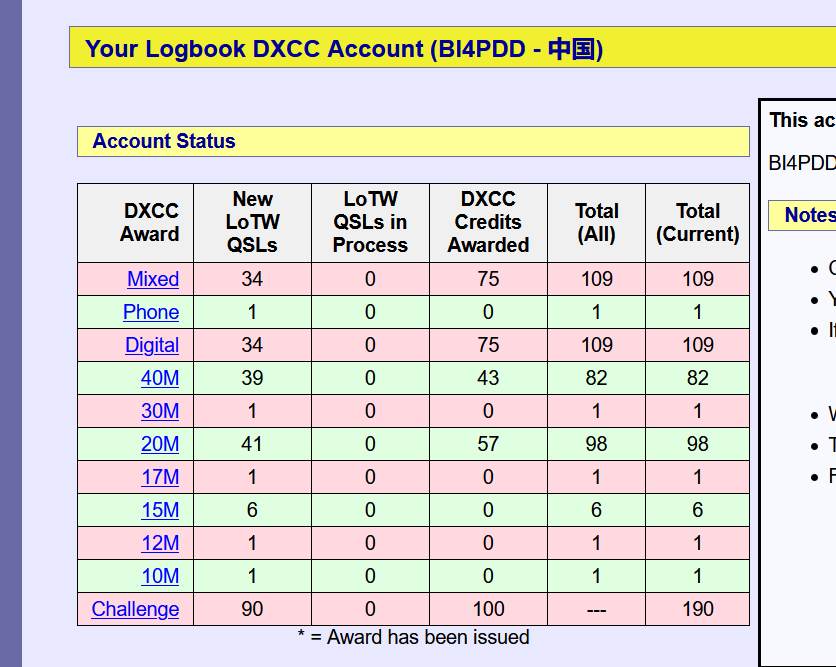Click the Award has been issued footnote

click(413, 637)
